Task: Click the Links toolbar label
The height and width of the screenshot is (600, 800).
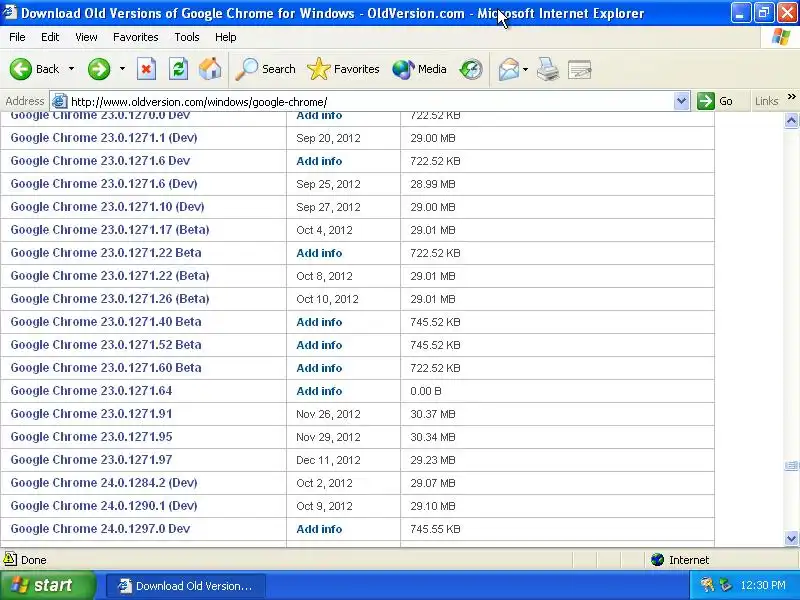Action: pos(767,101)
